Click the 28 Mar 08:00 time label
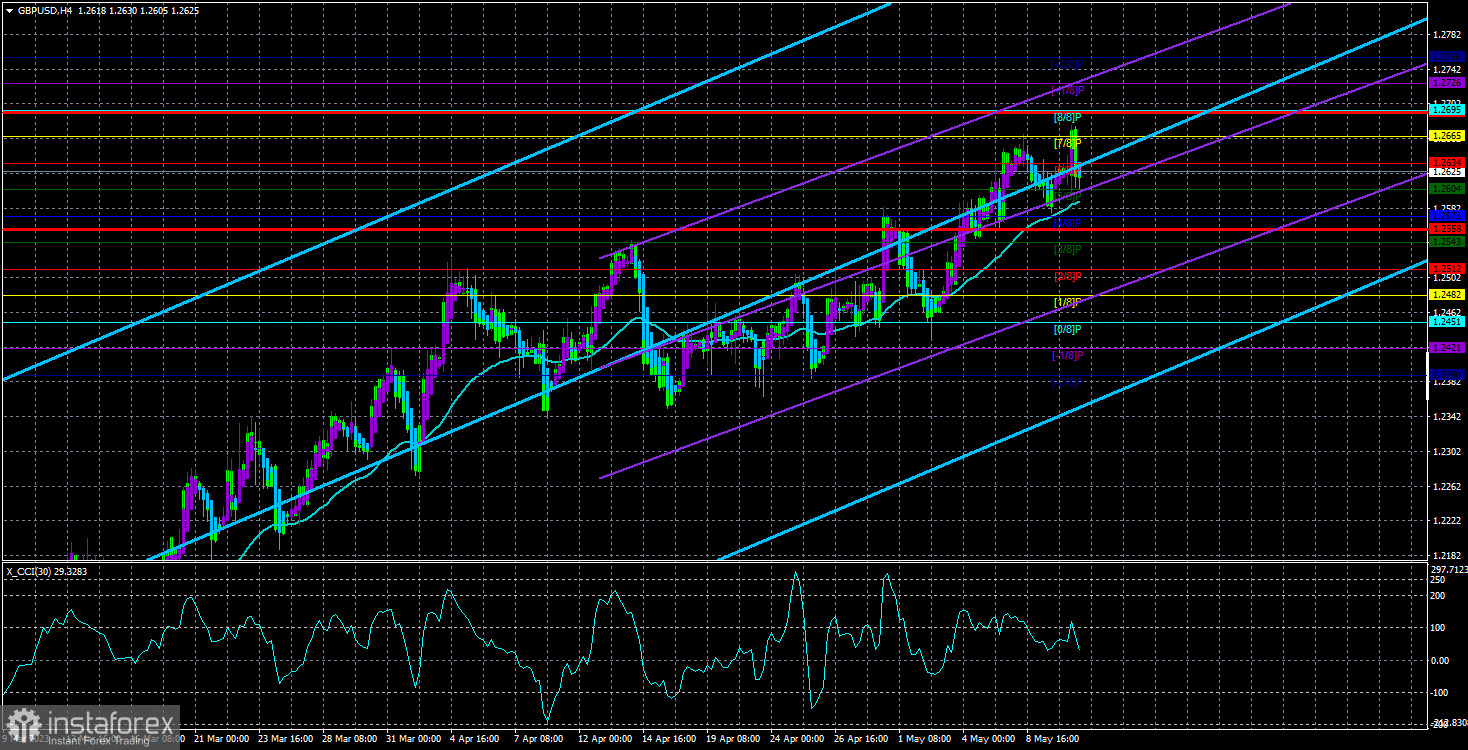This screenshot has height=750, width=1468. pyautogui.click(x=350, y=740)
